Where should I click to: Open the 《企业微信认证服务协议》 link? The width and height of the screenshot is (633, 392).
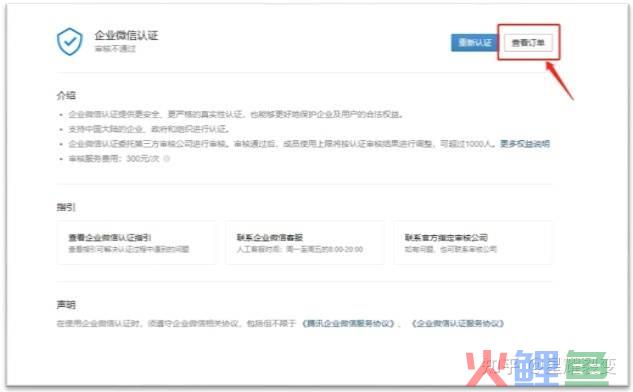click(458, 323)
